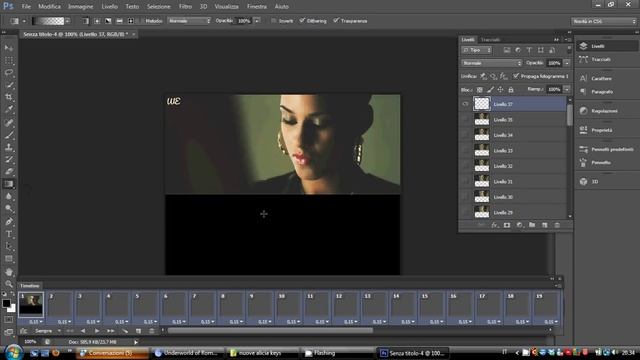
Task: Select the Hand tool
Action: coord(9,272)
